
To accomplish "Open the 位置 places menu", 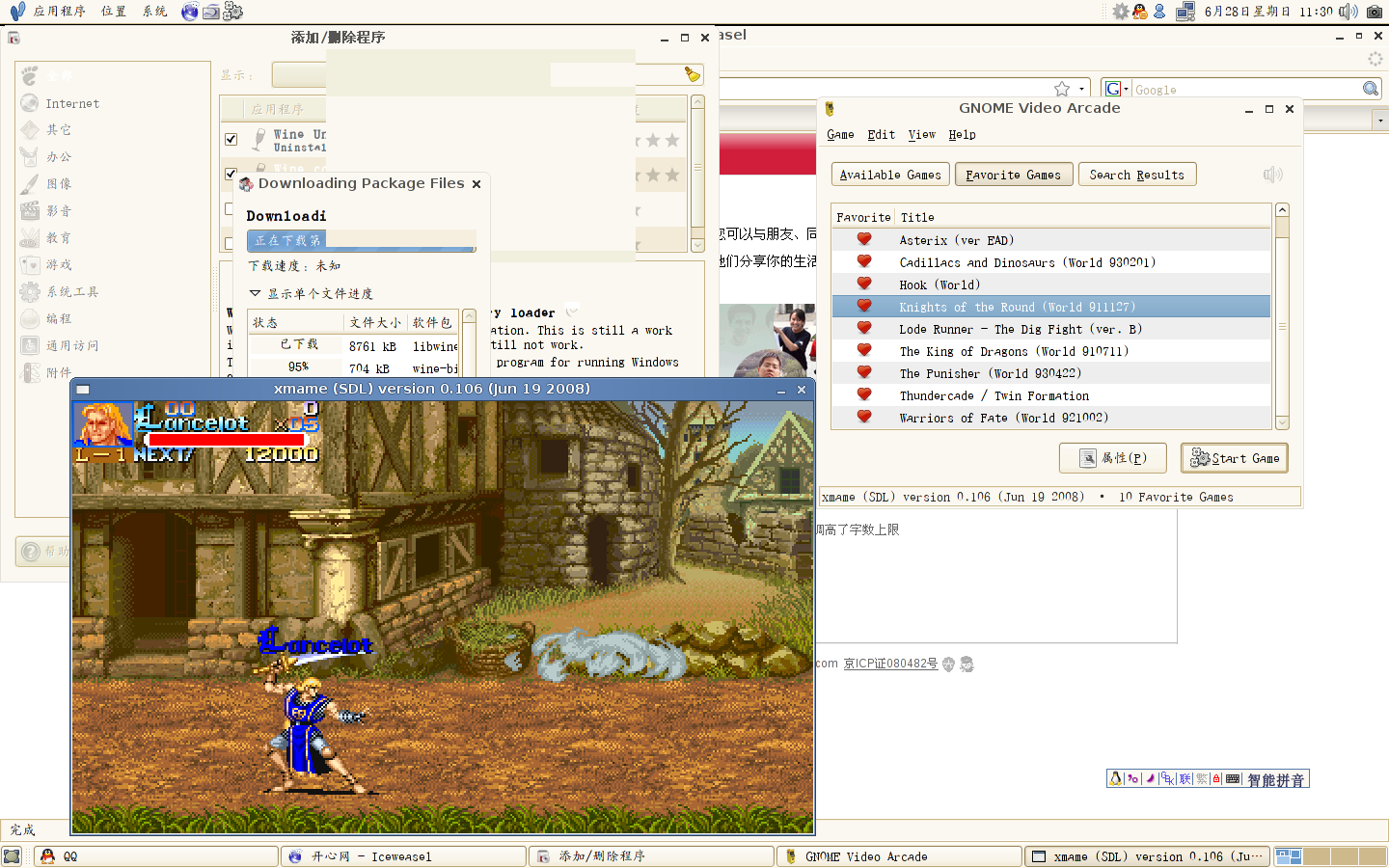I will pyautogui.click(x=114, y=12).
